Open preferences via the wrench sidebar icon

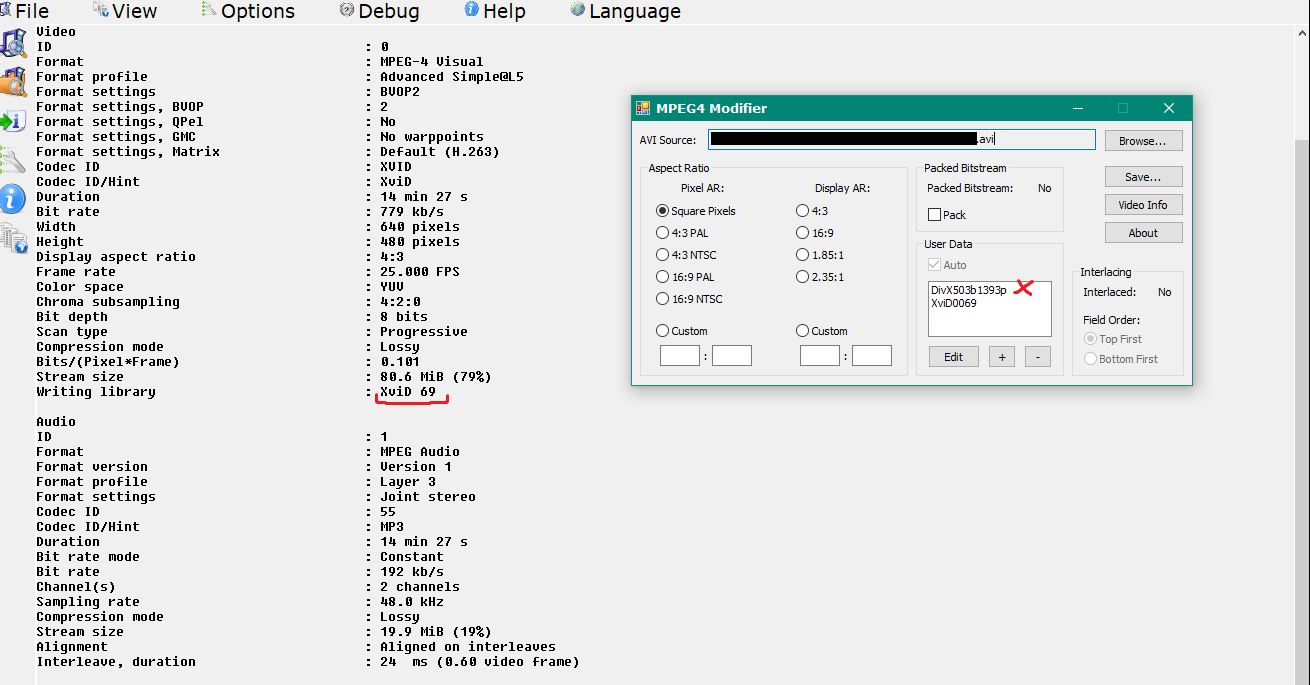pyautogui.click(x=13, y=159)
